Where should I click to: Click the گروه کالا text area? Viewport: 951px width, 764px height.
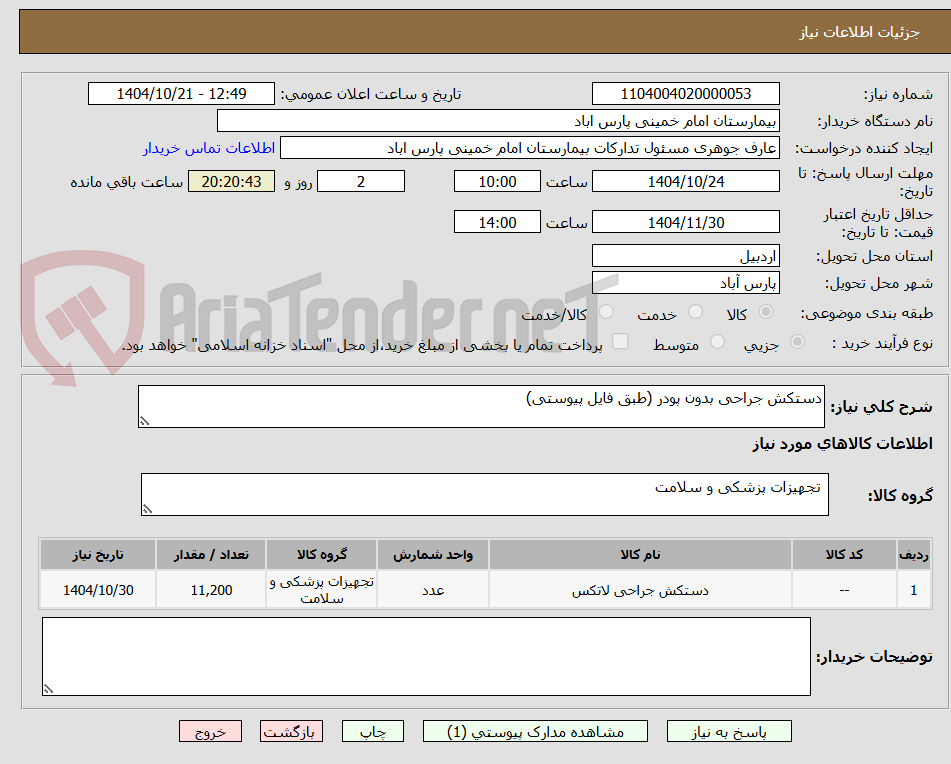coord(485,495)
